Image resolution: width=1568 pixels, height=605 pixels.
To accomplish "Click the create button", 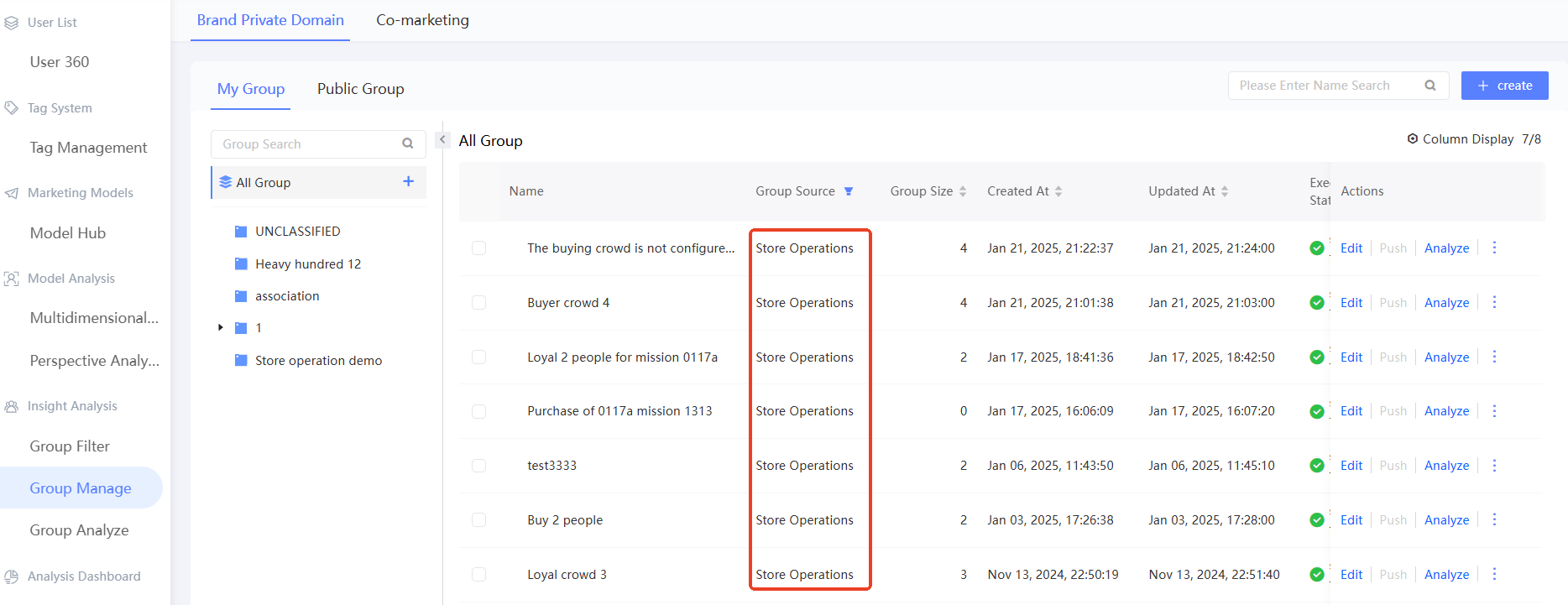I will 1505,86.
